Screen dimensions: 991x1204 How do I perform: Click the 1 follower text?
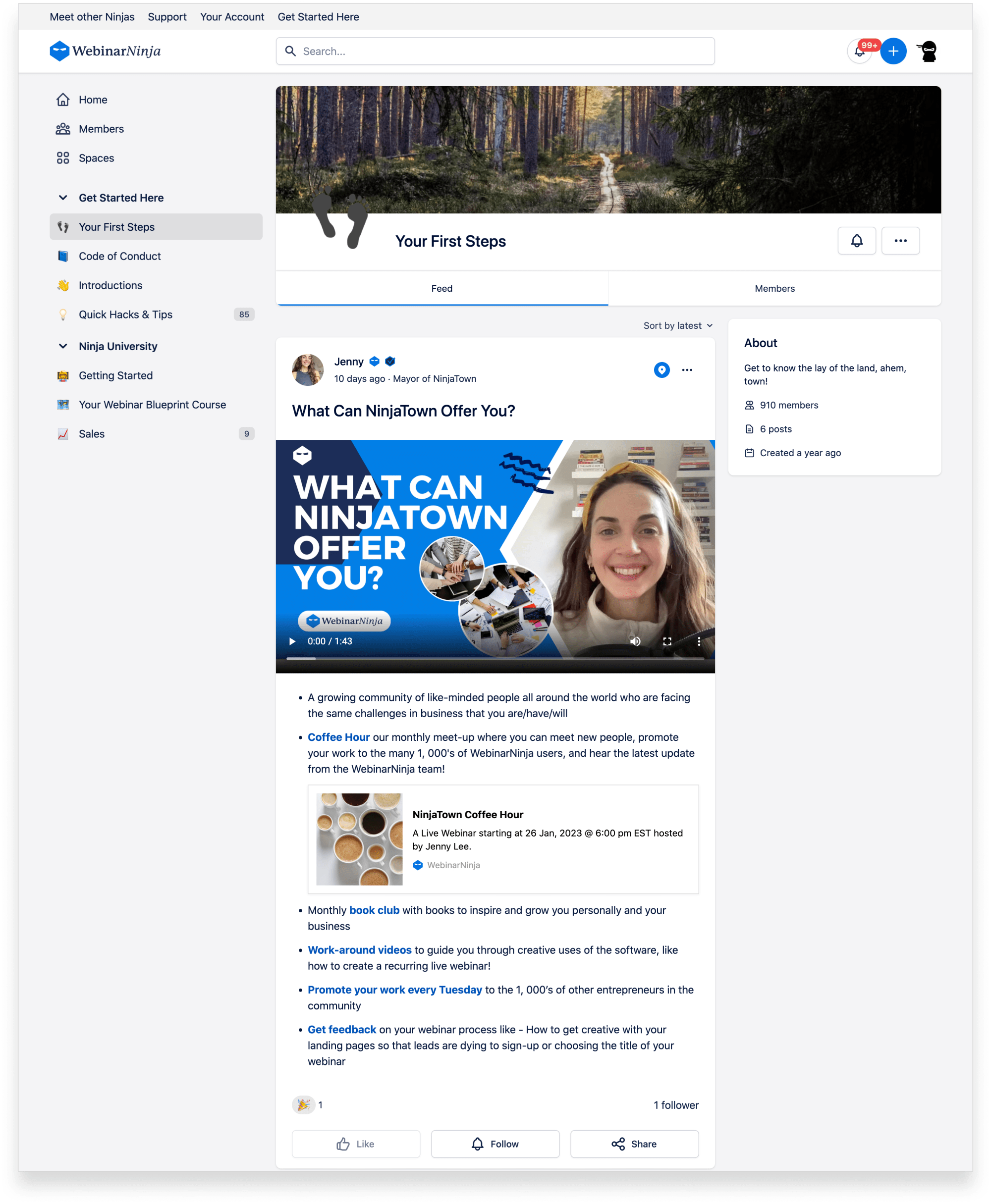676,1105
